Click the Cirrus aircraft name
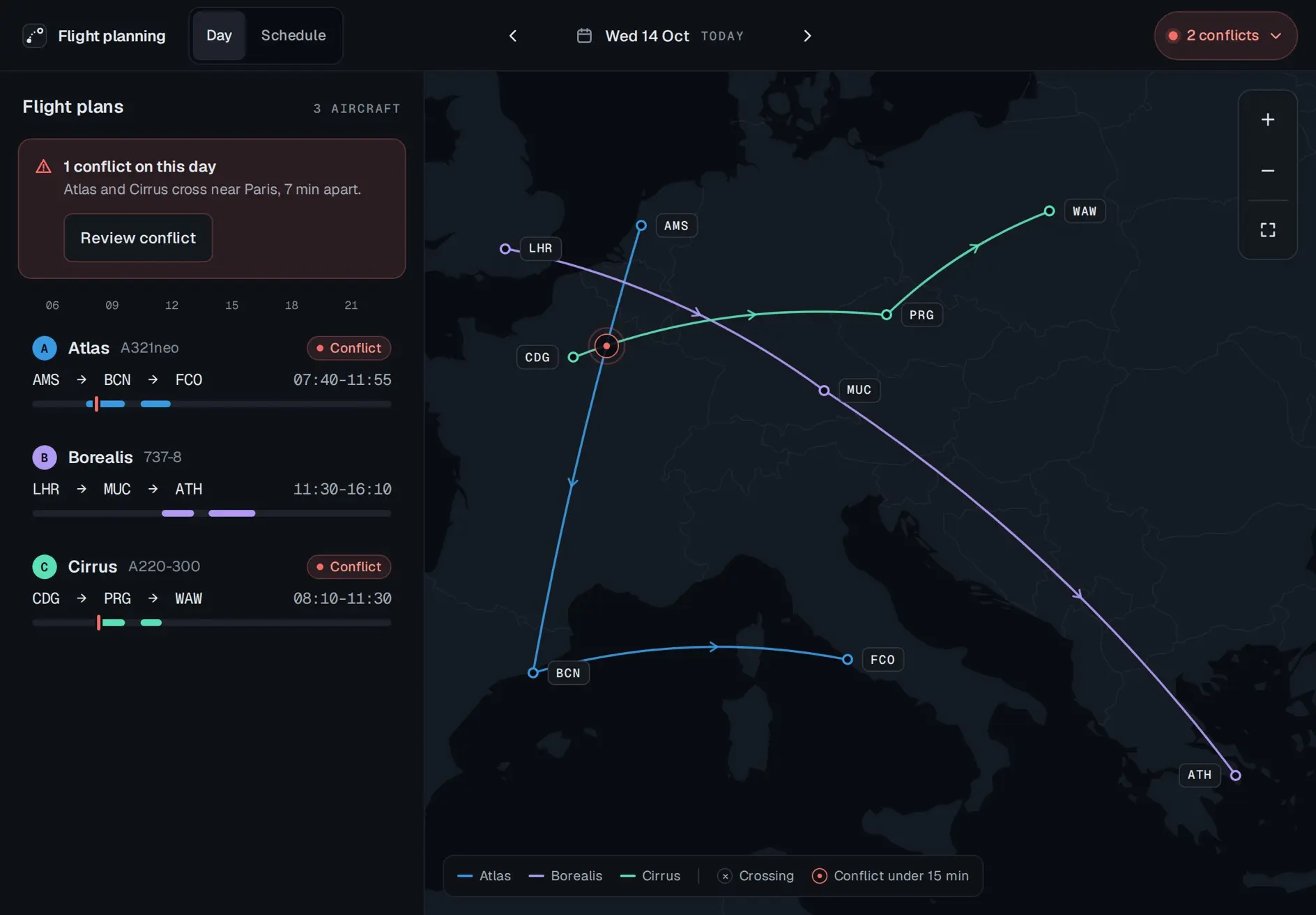 (x=93, y=567)
